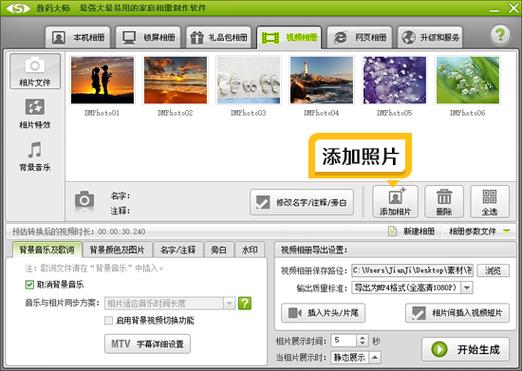522x371 pixels.
Task: Select the 相片文件 sidebar icon
Action: [35, 71]
